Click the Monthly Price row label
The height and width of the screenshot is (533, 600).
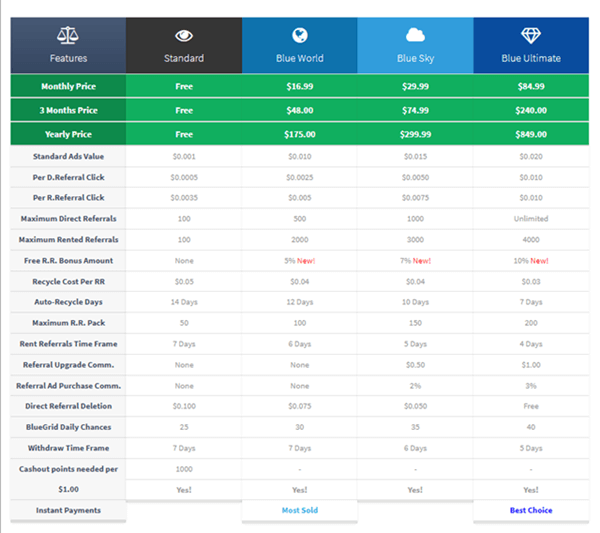coord(68,86)
